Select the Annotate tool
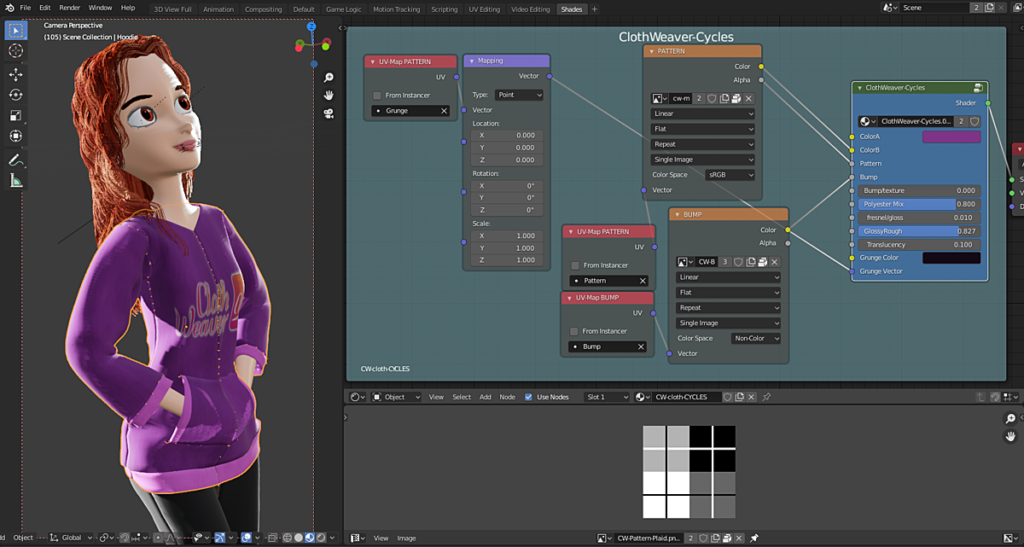The height and width of the screenshot is (547, 1024). pos(16,160)
